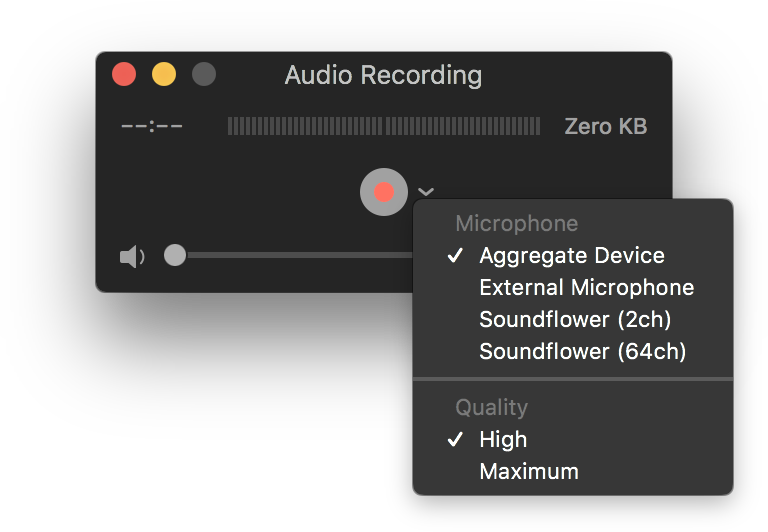Screen dimensions: 768x532
Task: Open the options chevron beside record button
Action: [x=426, y=192]
